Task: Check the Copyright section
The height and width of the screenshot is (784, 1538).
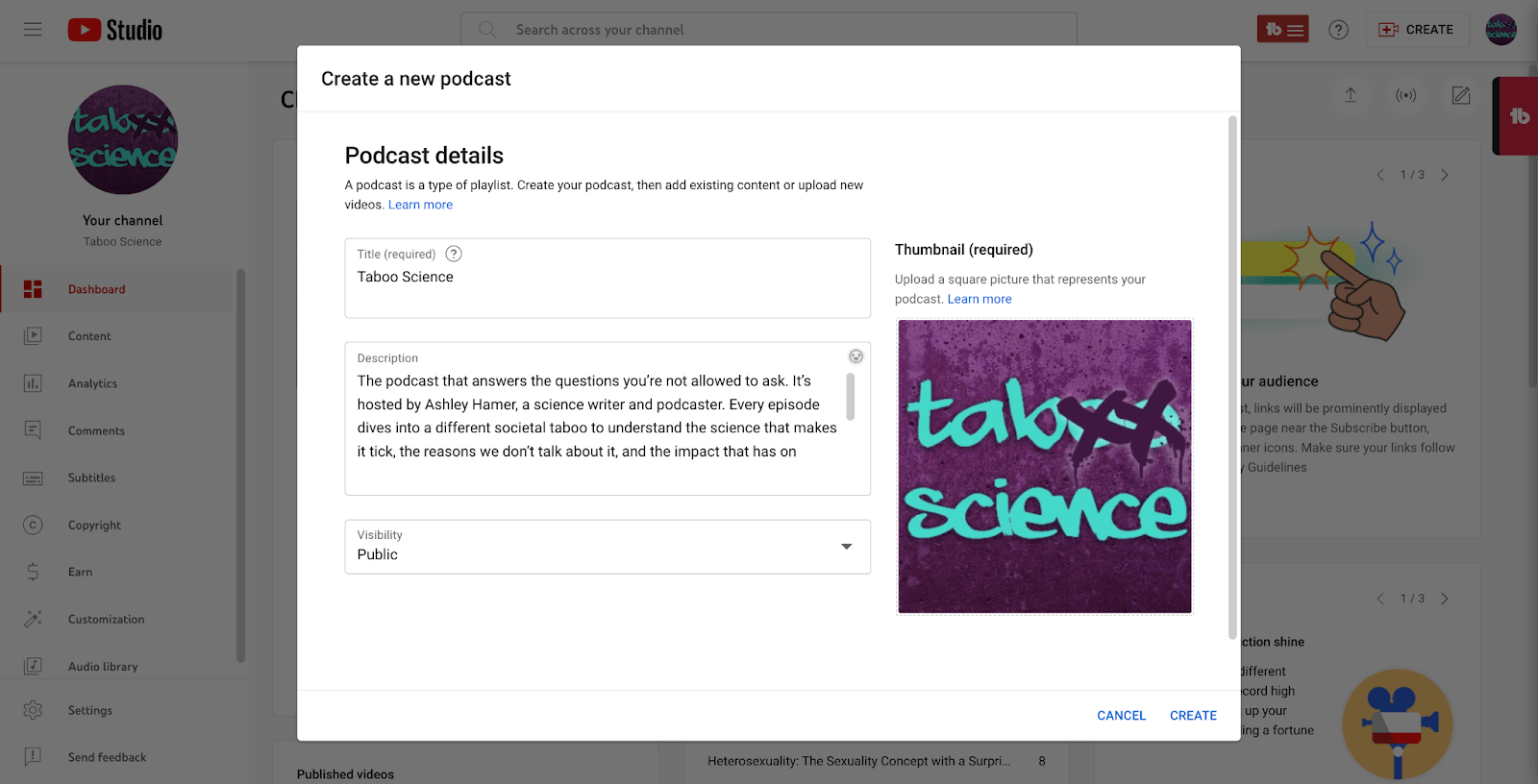Action: pos(93,525)
